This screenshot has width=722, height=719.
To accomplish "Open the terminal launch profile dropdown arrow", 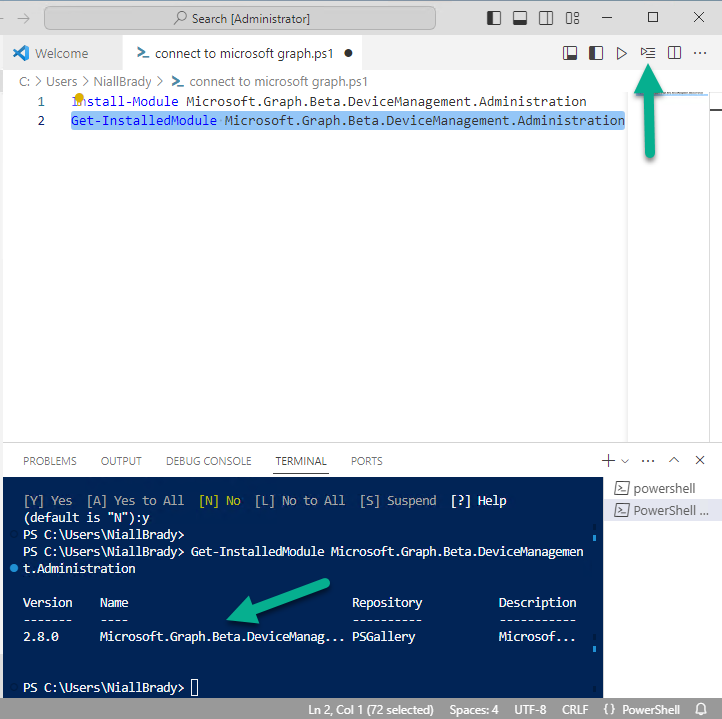I will 625,461.
